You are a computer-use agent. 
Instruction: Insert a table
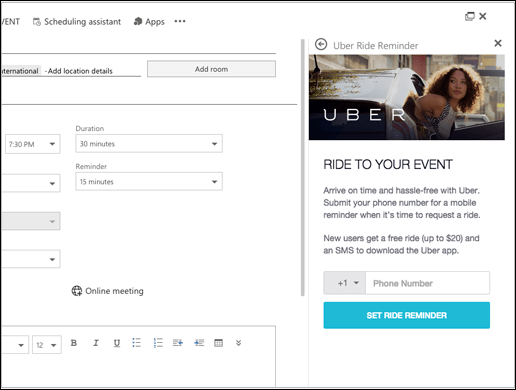(x=219, y=343)
